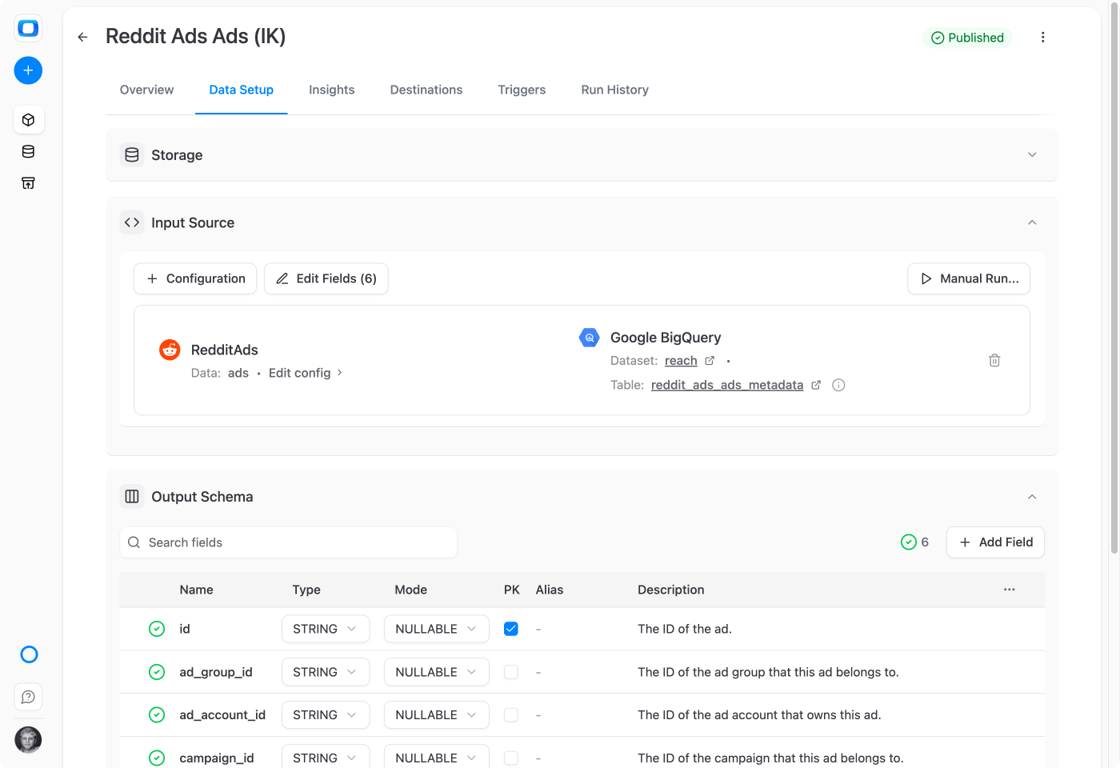The height and width of the screenshot is (768, 1120).
Task: Open the reddit_ads_ads_metadata table link
Action: [727, 385]
